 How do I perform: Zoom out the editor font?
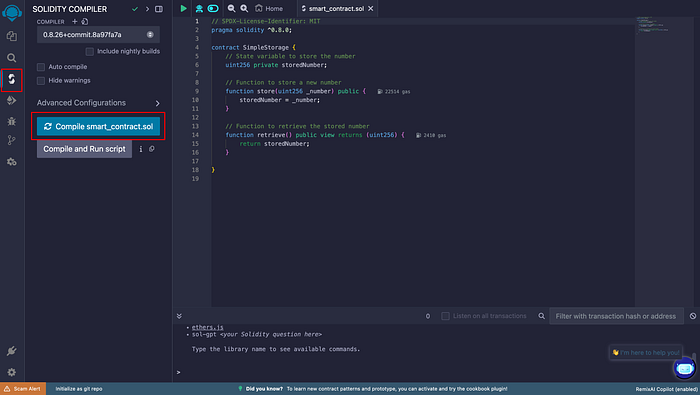pyautogui.click(x=231, y=8)
